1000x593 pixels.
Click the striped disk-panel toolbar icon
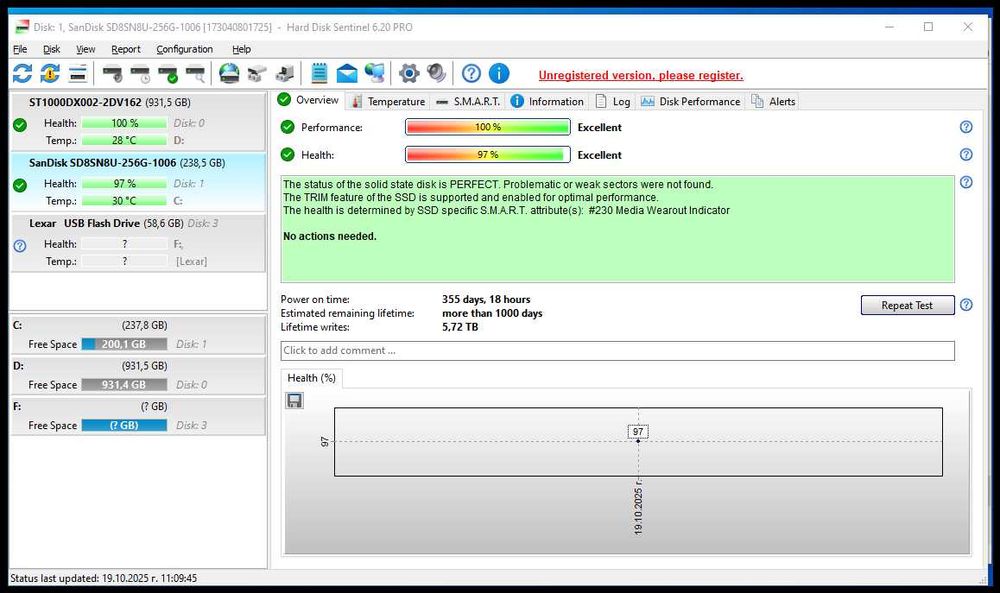coord(78,74)
